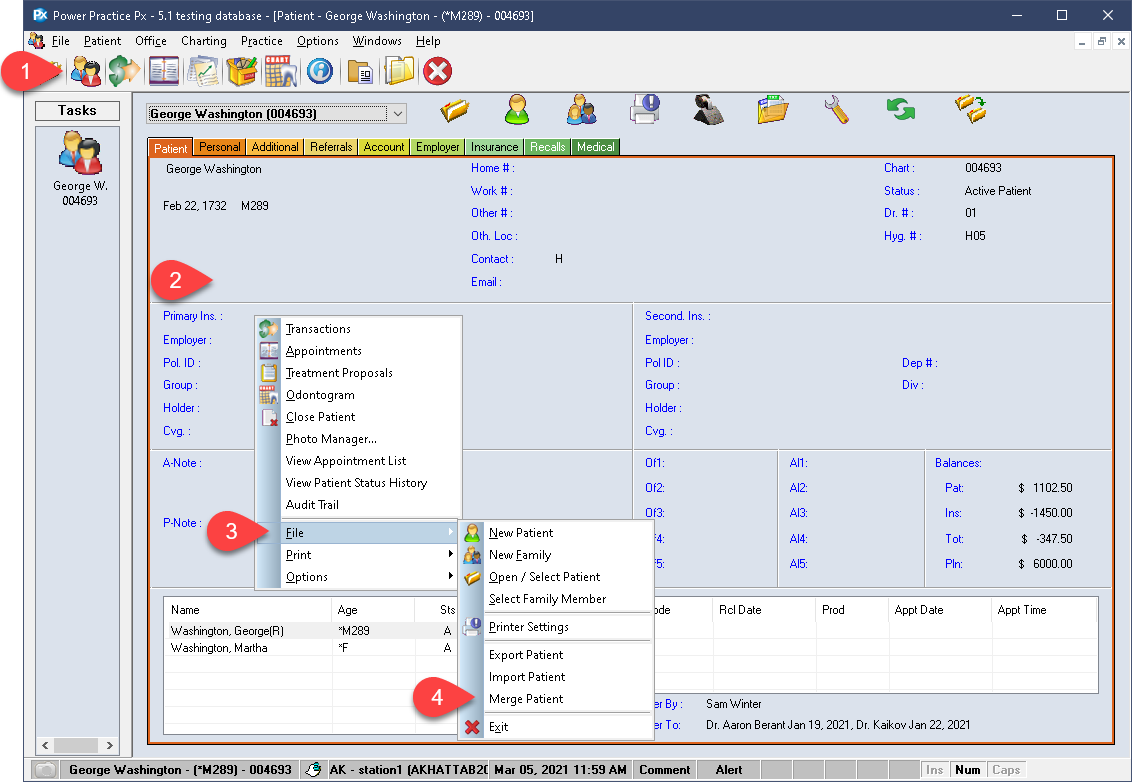Choose Exit in the File submenu
The height and width of the screenshot is (782, 1132).
click(x=556, y=727)
